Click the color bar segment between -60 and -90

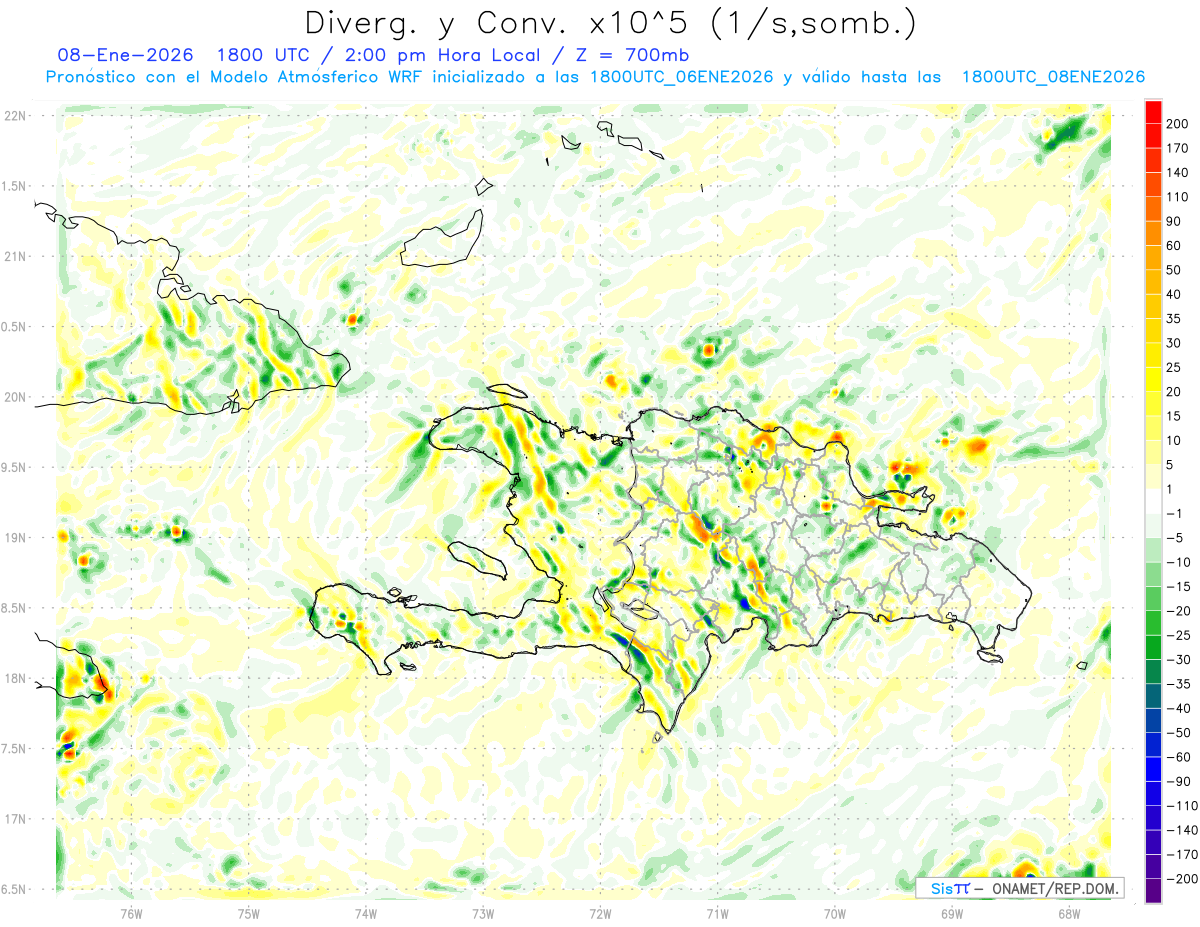[1153, 769]
